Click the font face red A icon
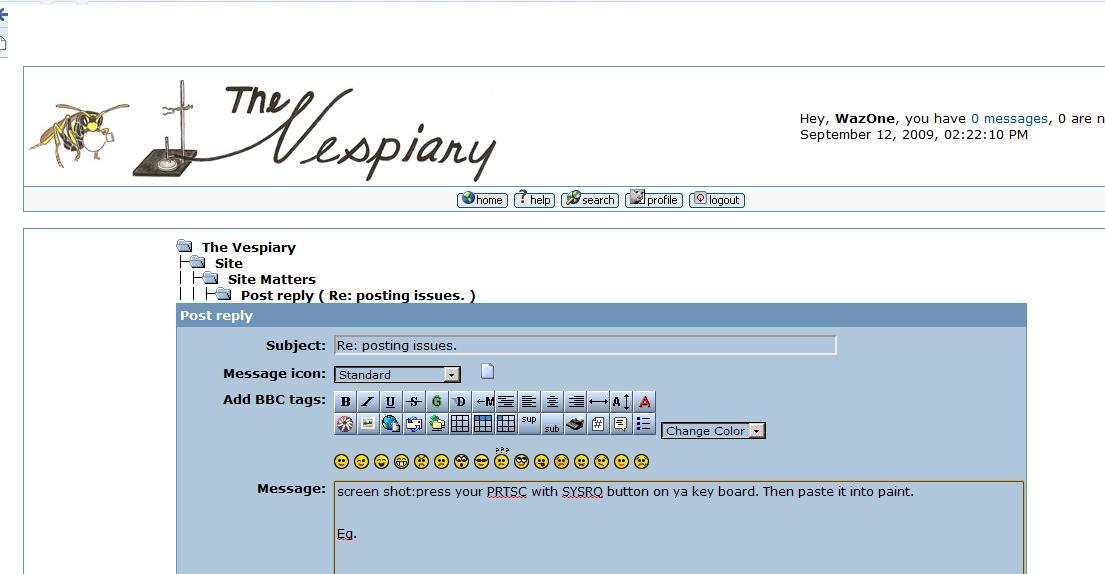1105x574 pixels. click(645, 402)
